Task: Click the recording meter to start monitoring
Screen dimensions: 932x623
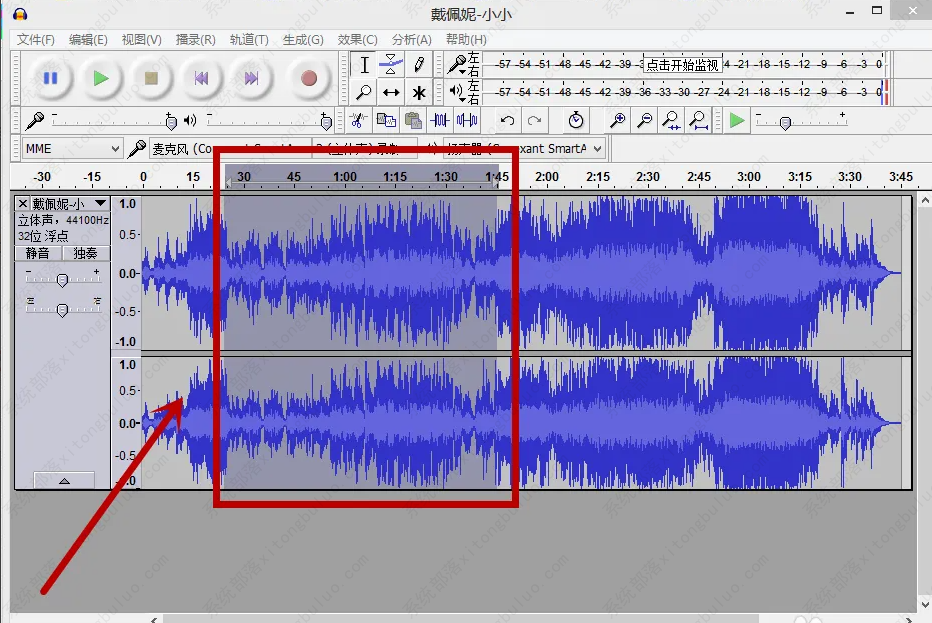Action: 682,64
